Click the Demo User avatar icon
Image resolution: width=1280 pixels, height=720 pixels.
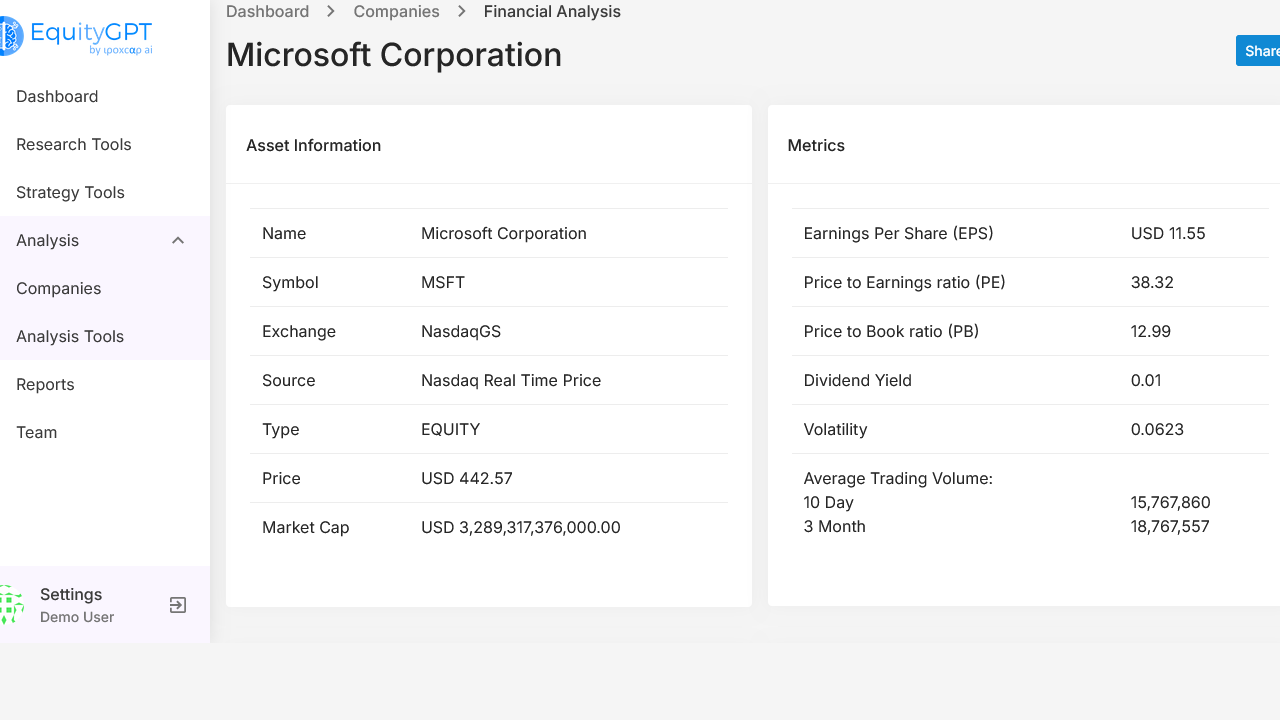[x=11, y=605]
